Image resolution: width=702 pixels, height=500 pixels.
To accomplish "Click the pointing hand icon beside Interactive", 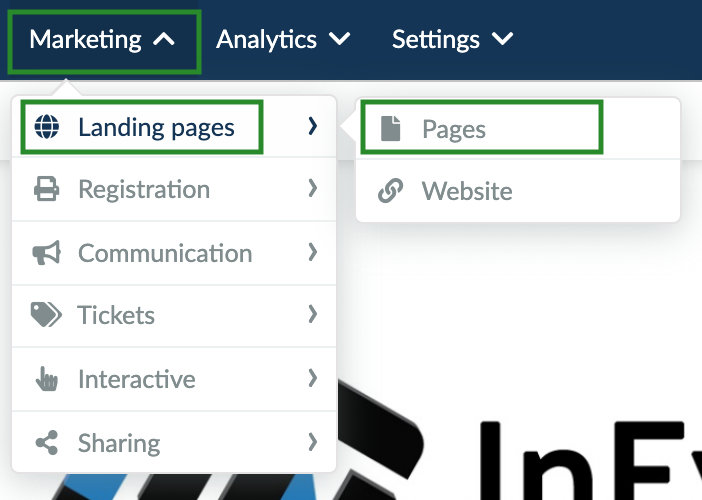I will pos(47,379).
